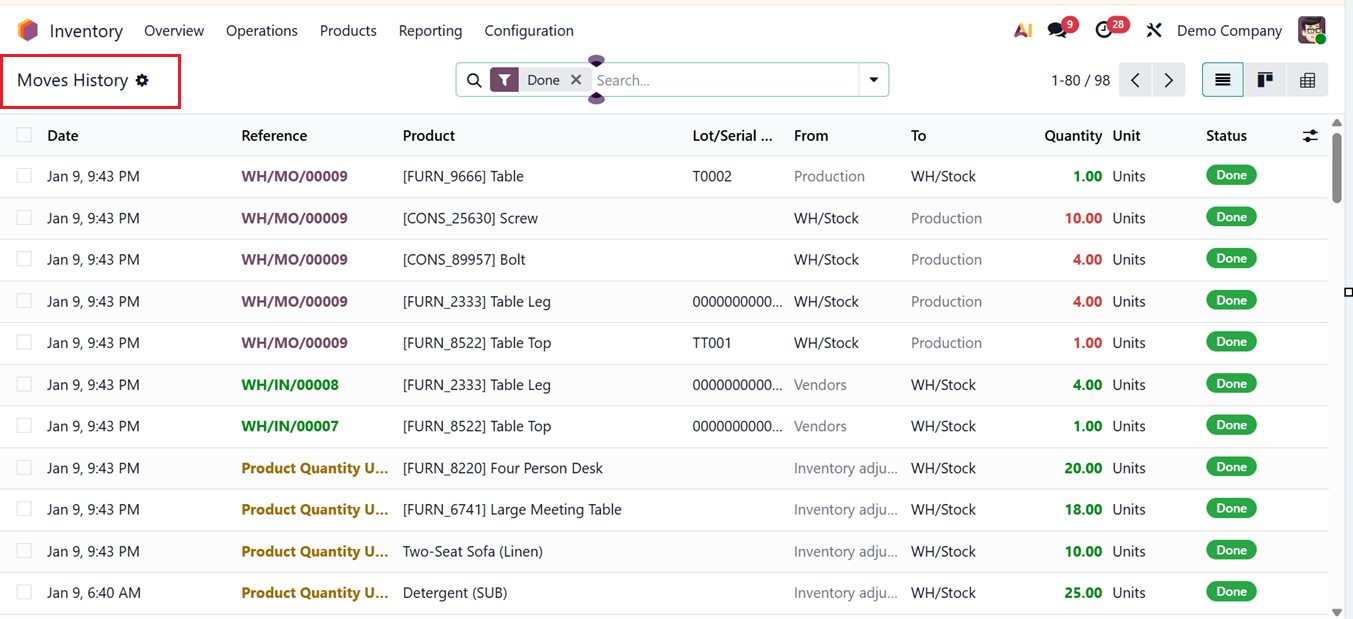
Task: Click the search magnifier icon
Action: 473,79
